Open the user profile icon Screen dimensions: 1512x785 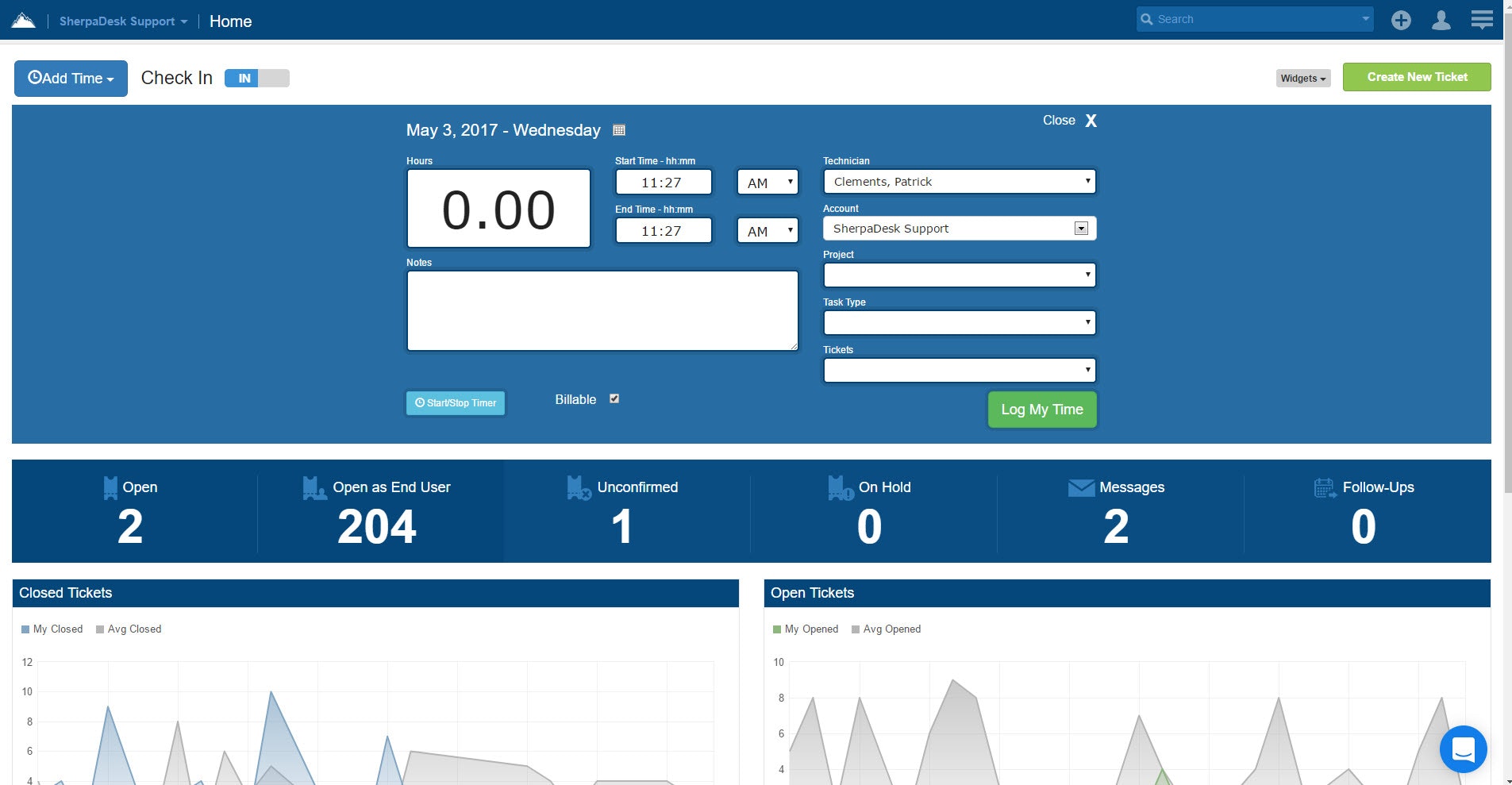(1441, 20)
